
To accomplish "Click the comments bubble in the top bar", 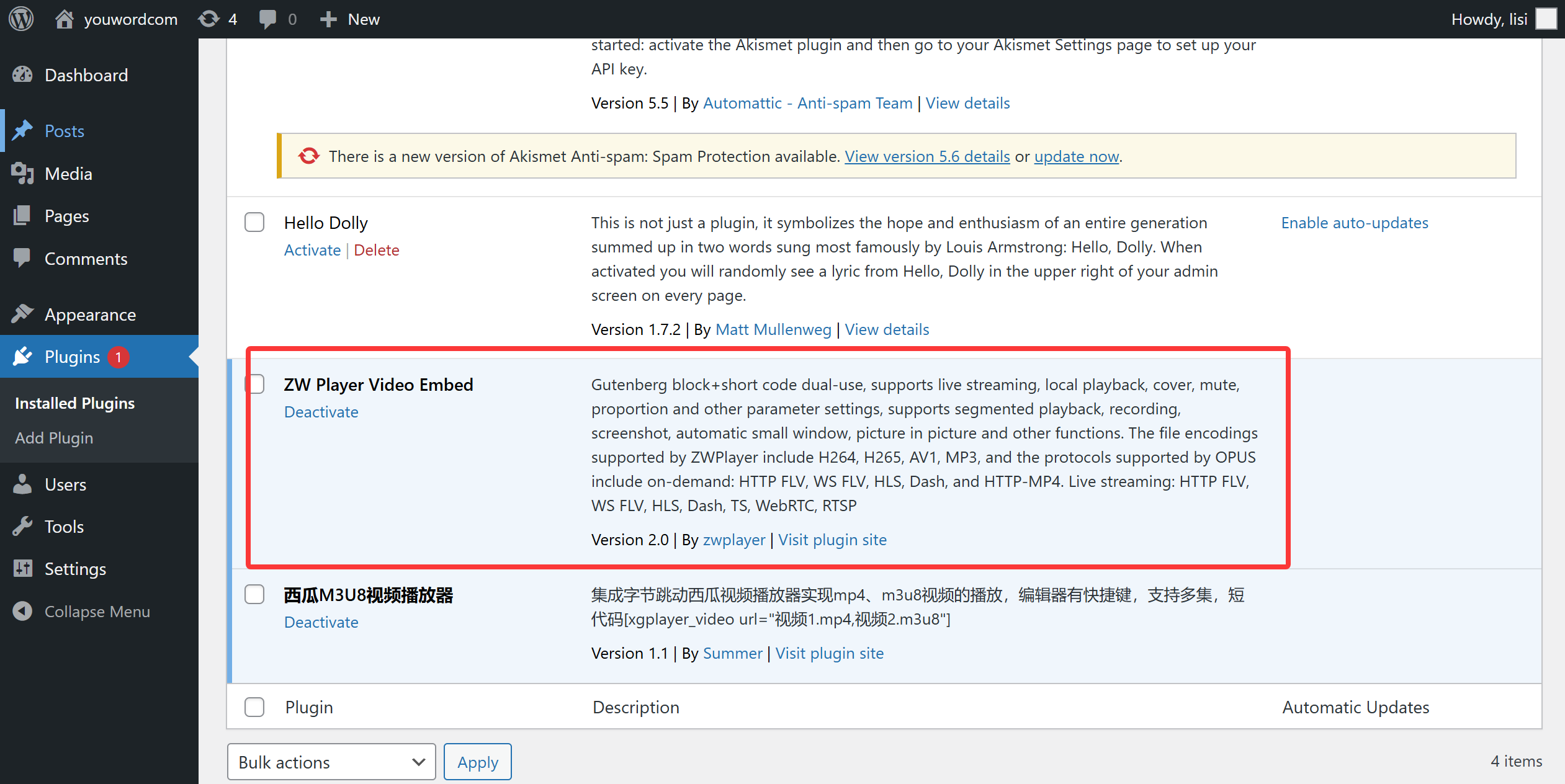I will click(x=268, y=19).
